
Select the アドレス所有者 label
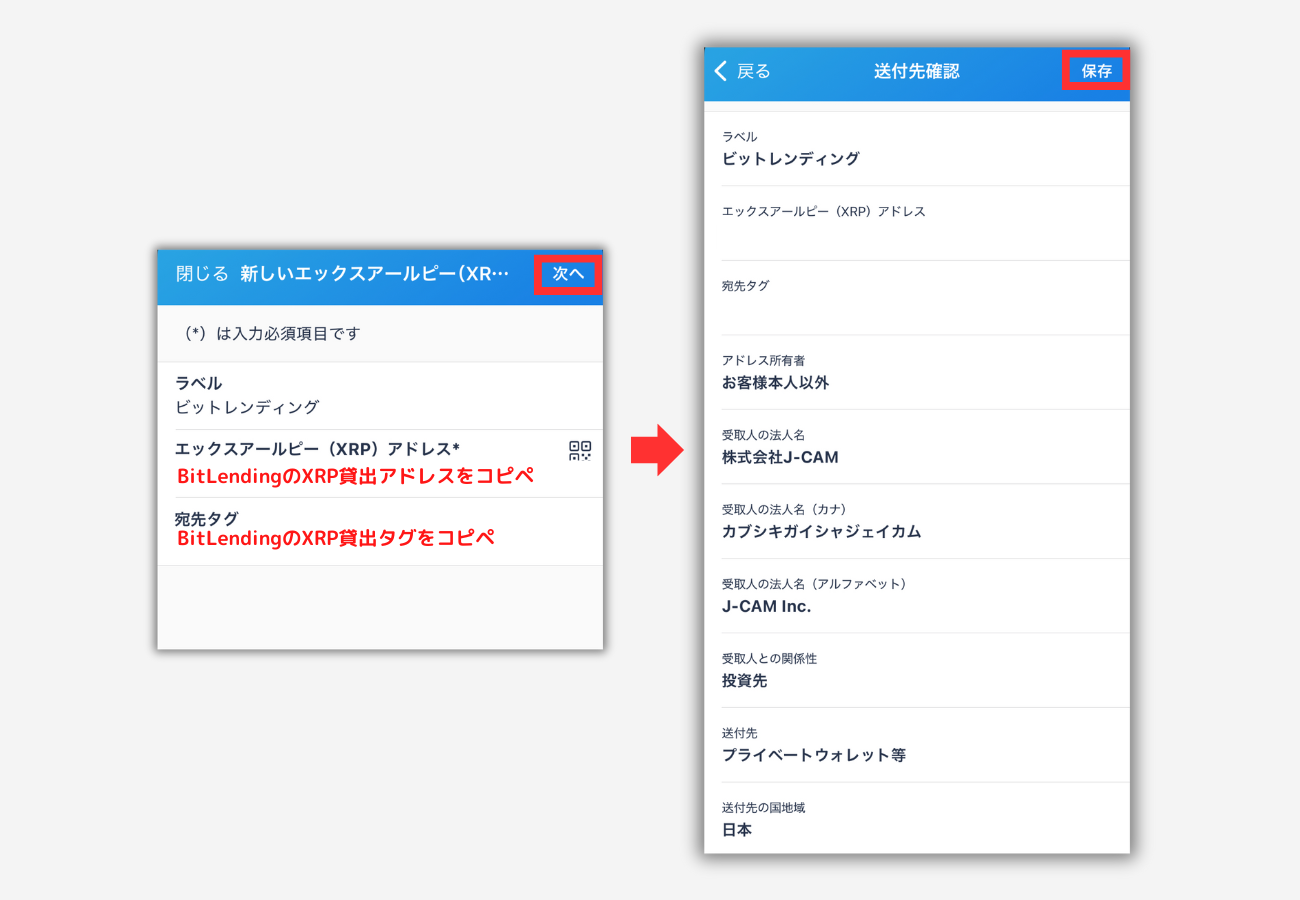click(x=763, y=360)
